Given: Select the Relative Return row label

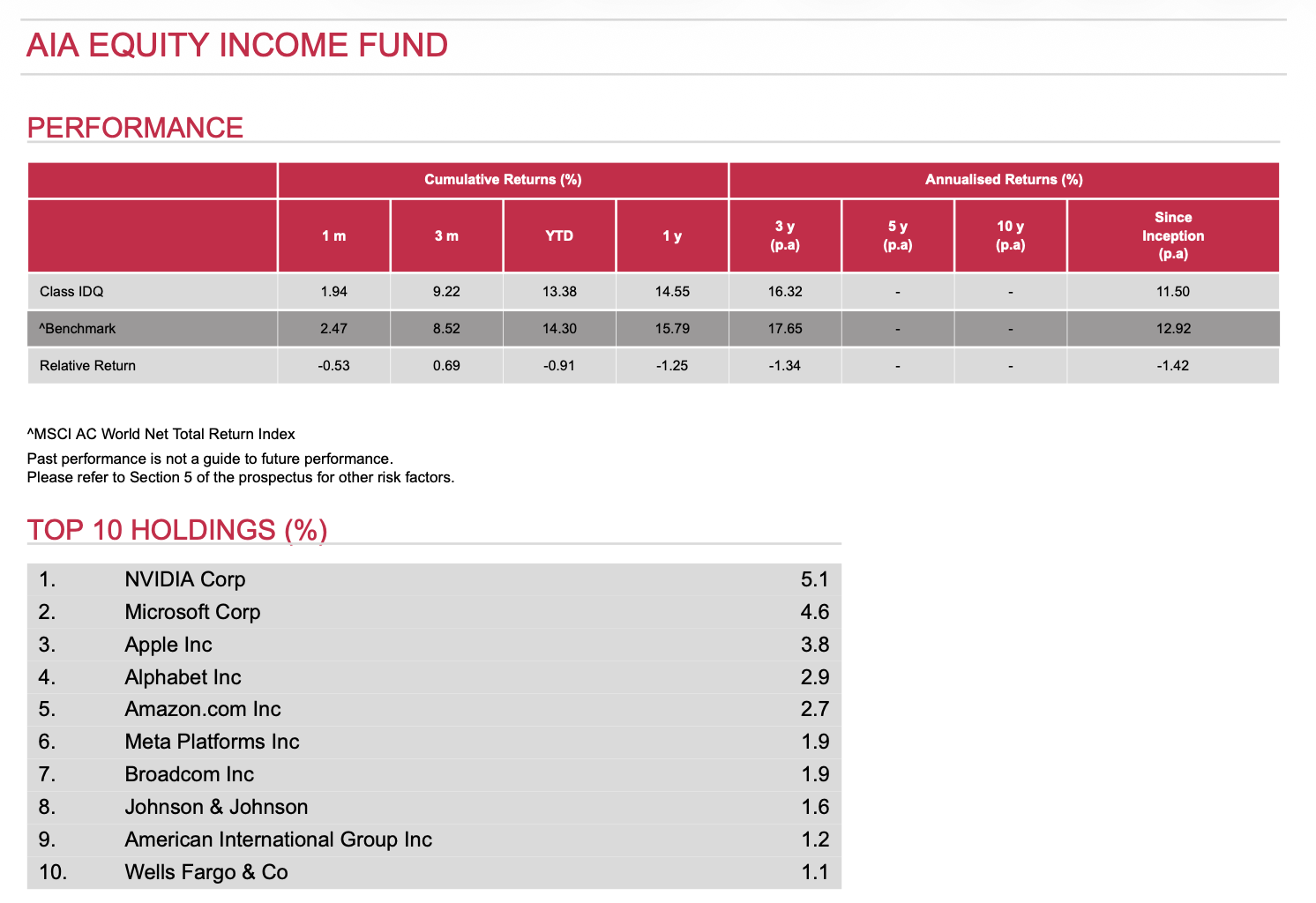Looking at the screenshot, I should click(x=87, y=366).
